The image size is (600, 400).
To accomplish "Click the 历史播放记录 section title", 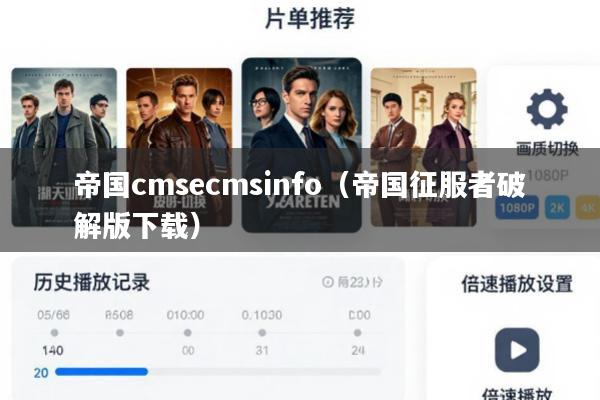I will coord(91,282).
